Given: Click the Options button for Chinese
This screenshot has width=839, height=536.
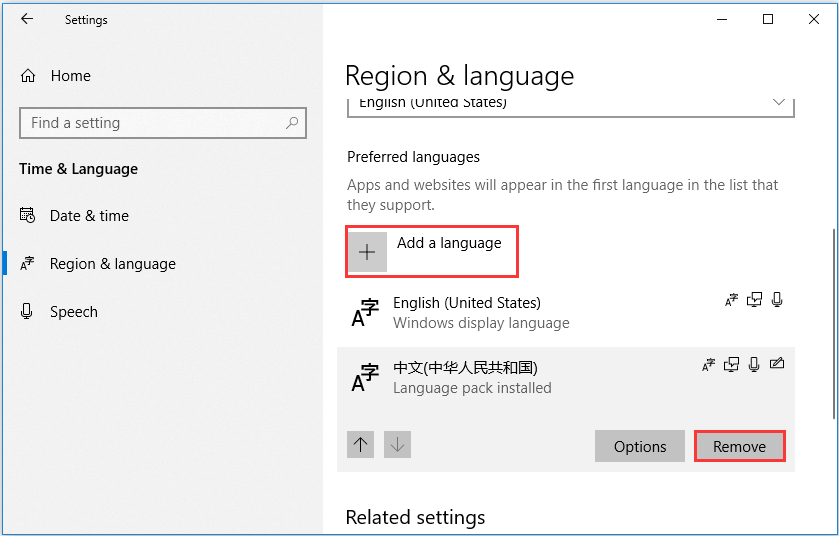Looking at the screenshot, I should [640, 446].
